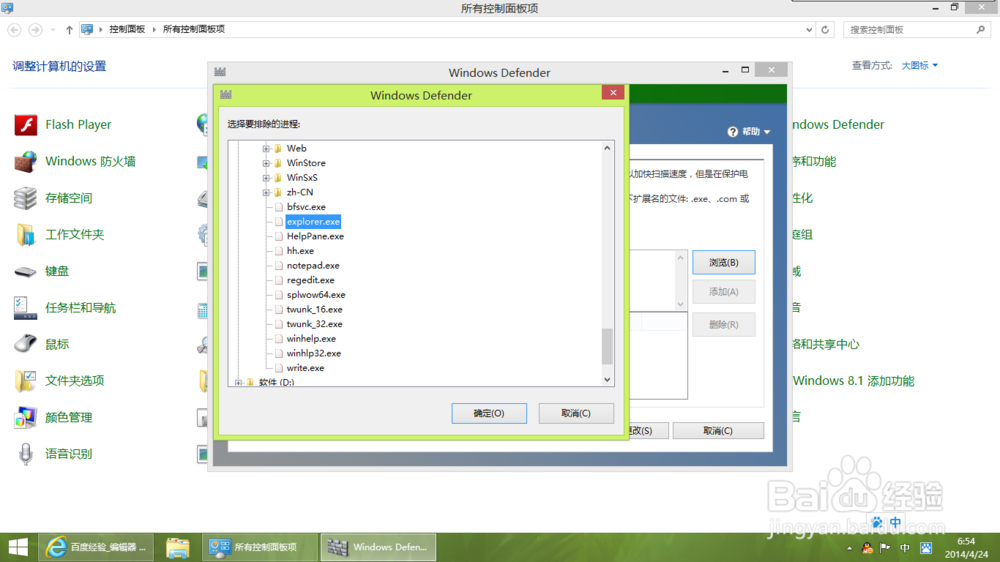Click the process tree scrollbar thumb
The width and height of the screenshot is (1000, 562).
[607, 346]
